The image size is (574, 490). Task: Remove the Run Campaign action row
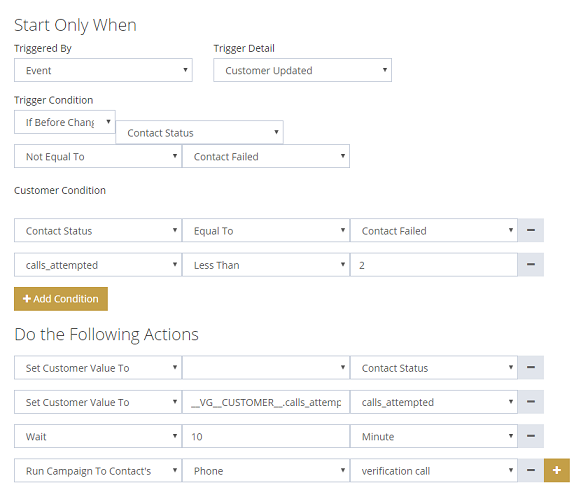pyautogui.click(x=530, y=470)
